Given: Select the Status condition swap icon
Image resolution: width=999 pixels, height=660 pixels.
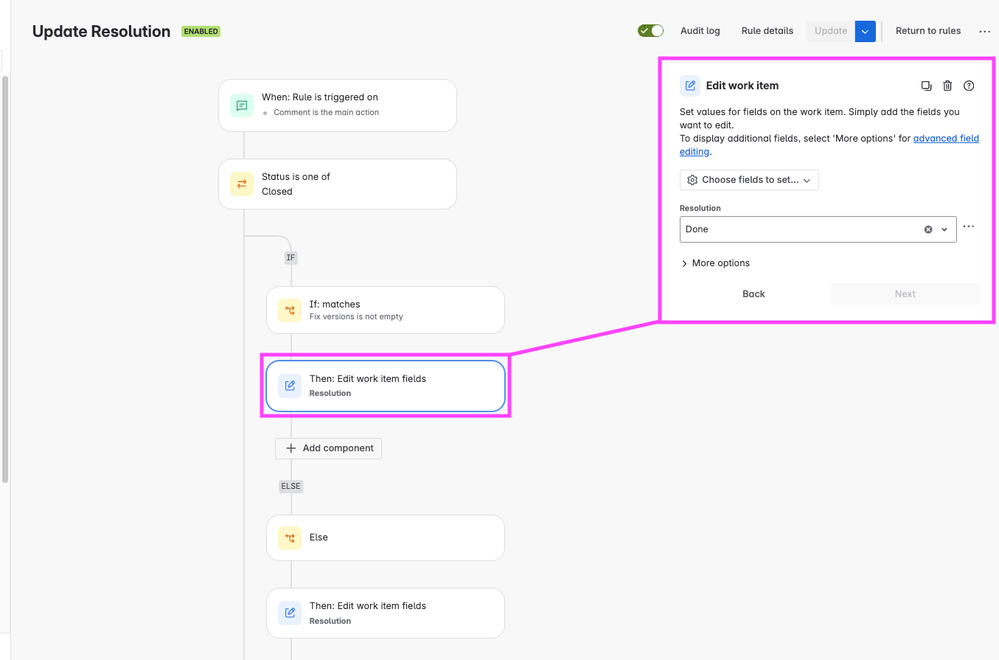Looking at the screenshot, I should point(241,184).
